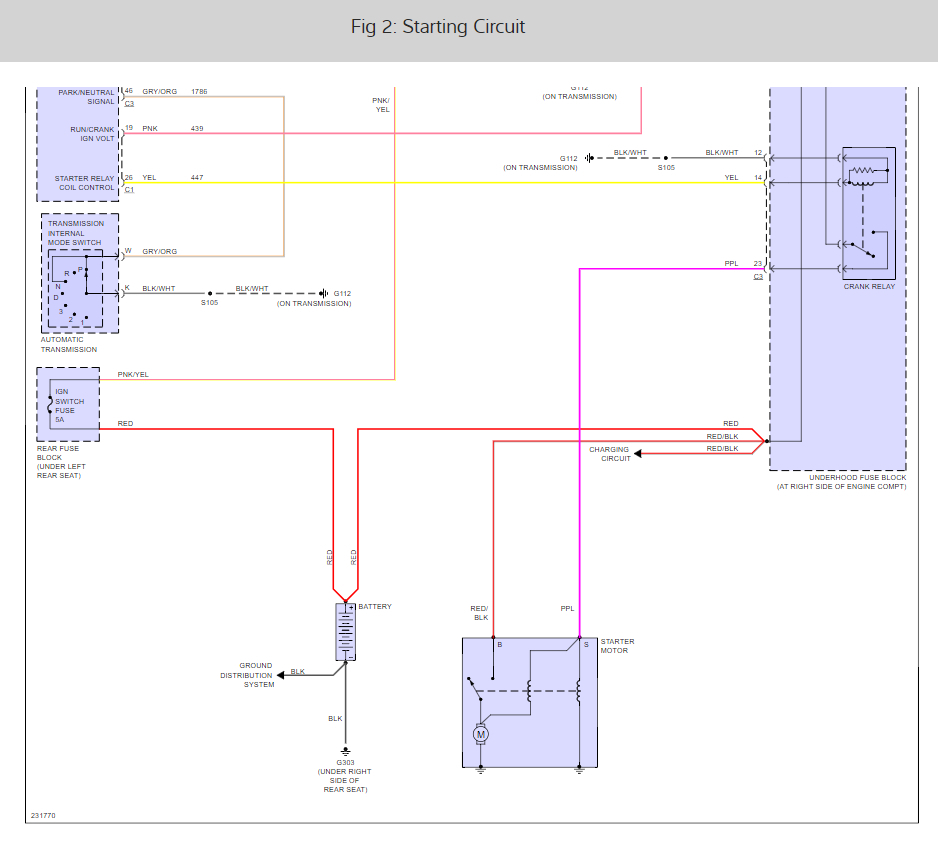
Task: Click the G303 label text
Action: pyautogui.click(x=345, y=763)
